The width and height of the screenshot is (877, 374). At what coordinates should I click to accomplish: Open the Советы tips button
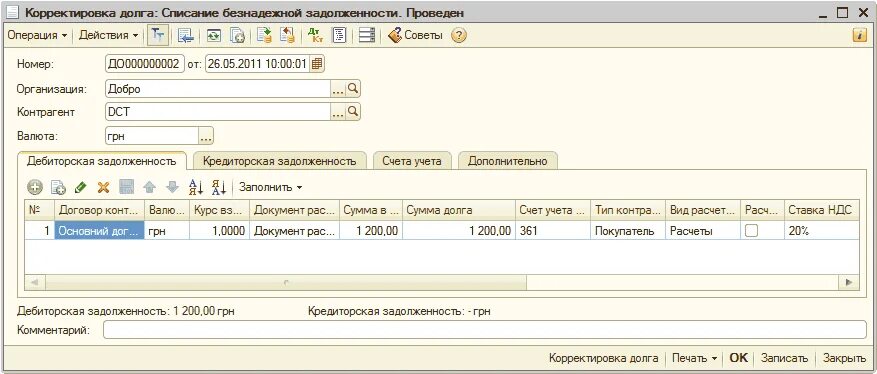point(415,35)
